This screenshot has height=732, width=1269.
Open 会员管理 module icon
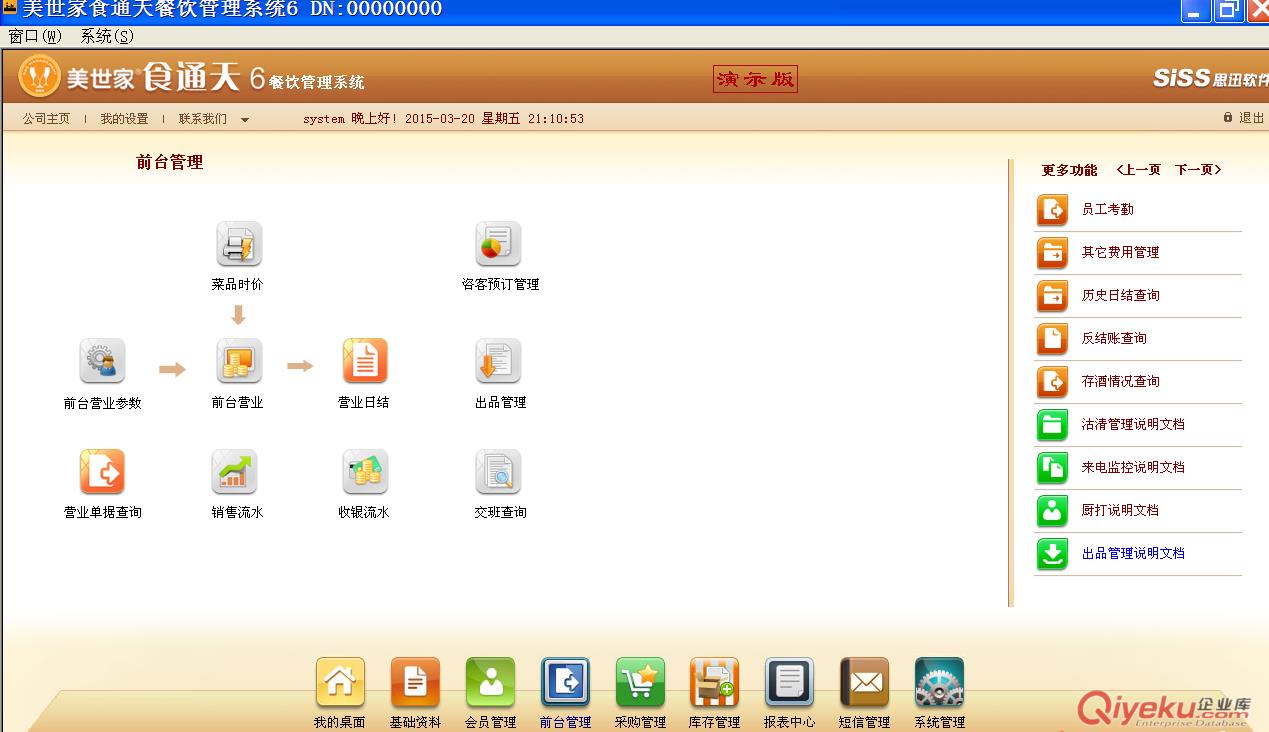[x=490, y=683]
